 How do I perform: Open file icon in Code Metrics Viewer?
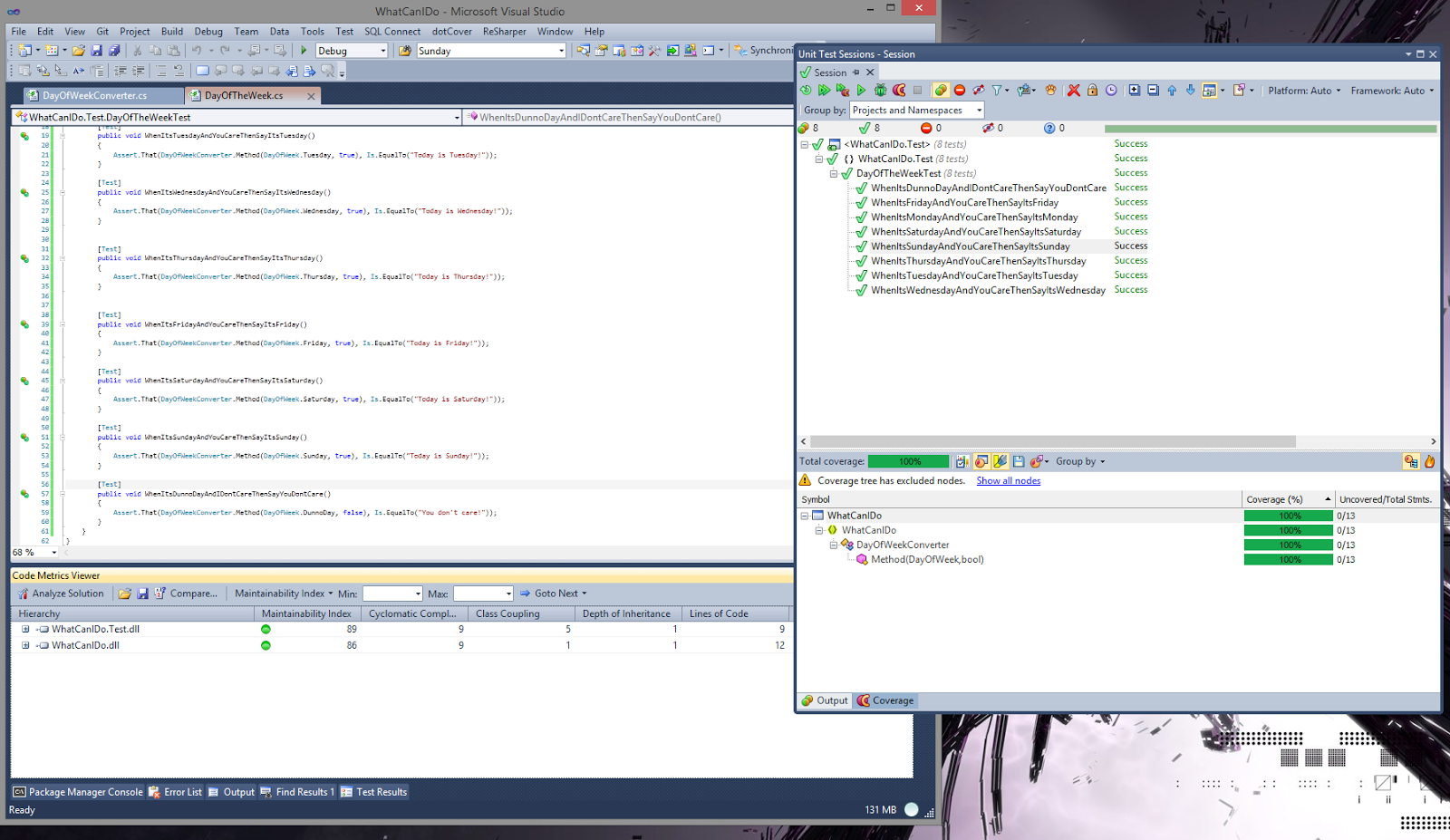pyautogui.click(x=125, y=594)
